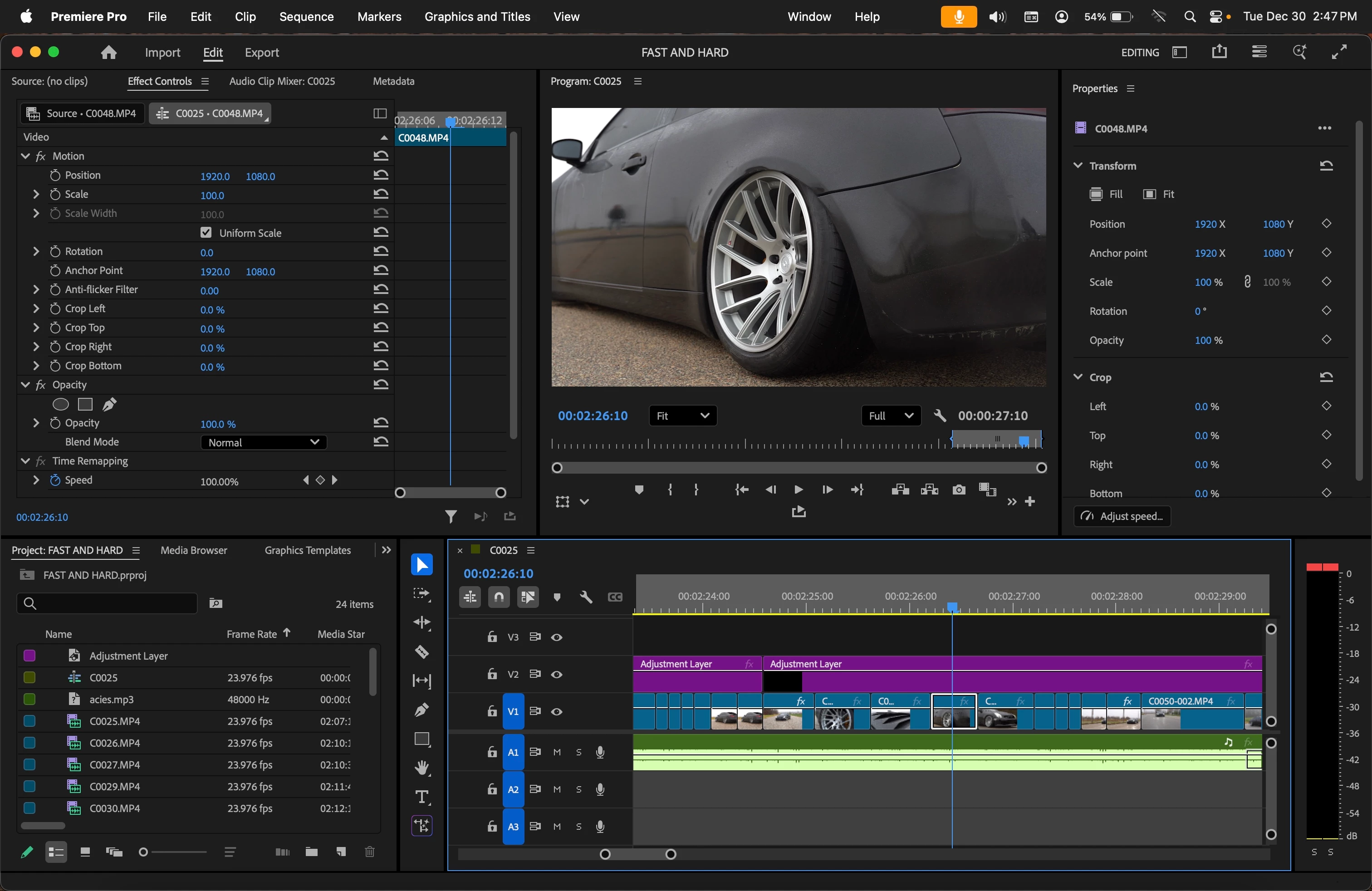The image size is (1372, 891).
Task: Play the program monitor
Action: [x=799, y=490]
